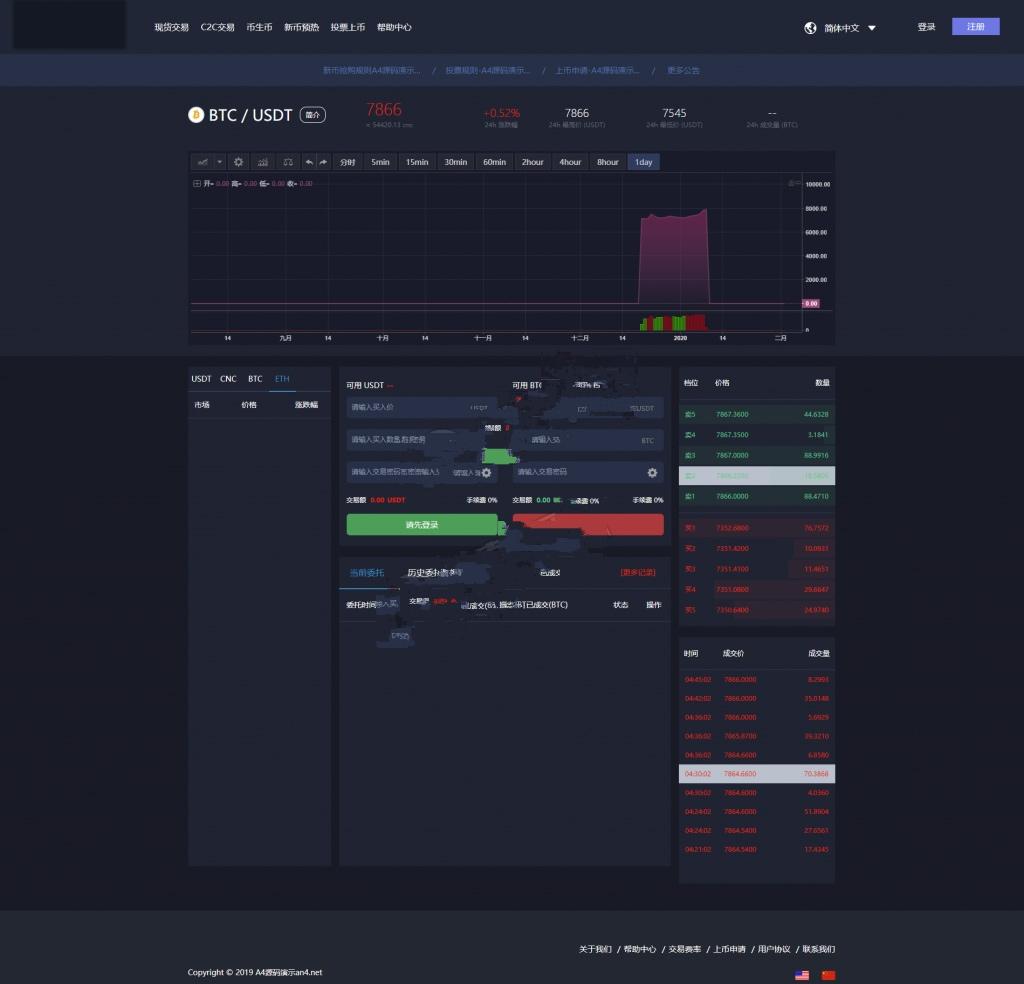Click the 注册 register button
Image resolution: width=1024 pixels, height=984 pixels.
click(975, 27)
